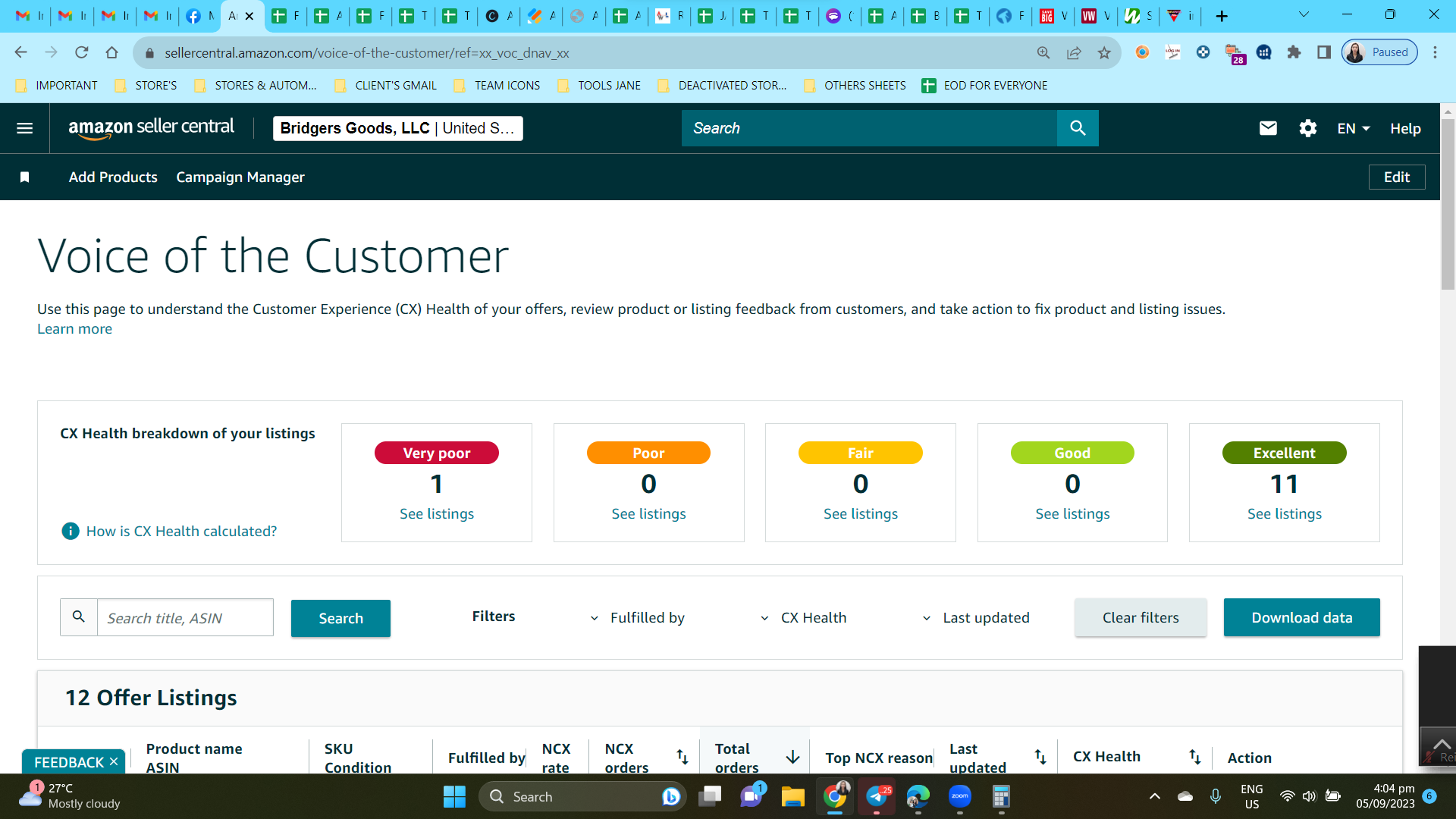Open File Explorer from taskbar
1456x819 pixels.
click(x=792, y=796)
